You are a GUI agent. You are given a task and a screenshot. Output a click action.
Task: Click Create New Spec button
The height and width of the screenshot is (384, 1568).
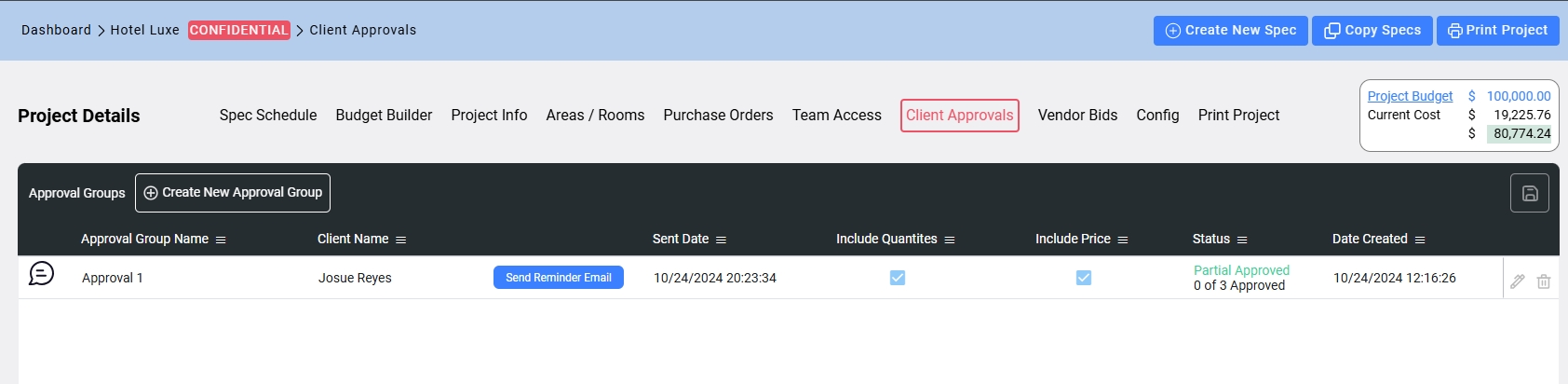(1231, 30)
